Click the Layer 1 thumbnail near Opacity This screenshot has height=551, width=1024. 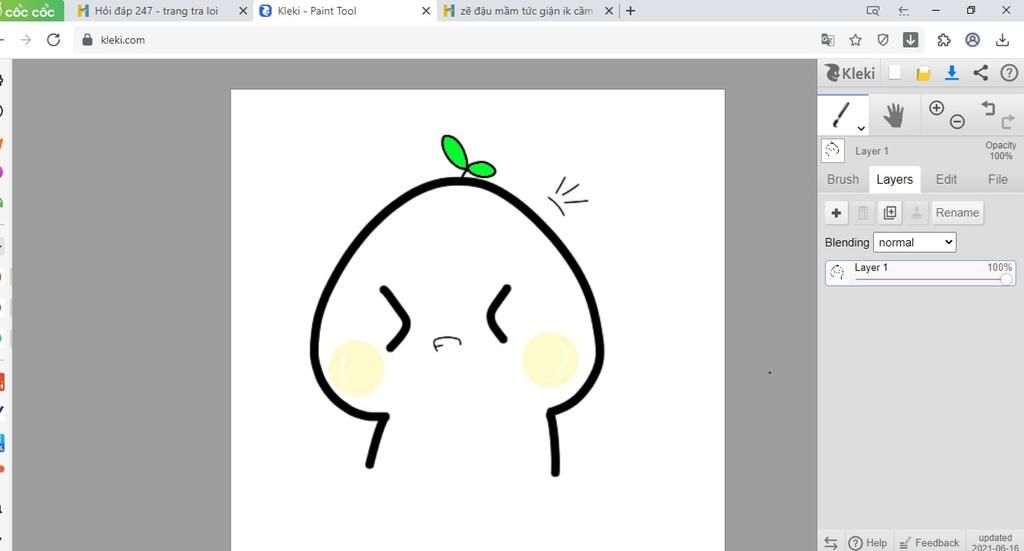pyautogui.click(x=833, y=151)
